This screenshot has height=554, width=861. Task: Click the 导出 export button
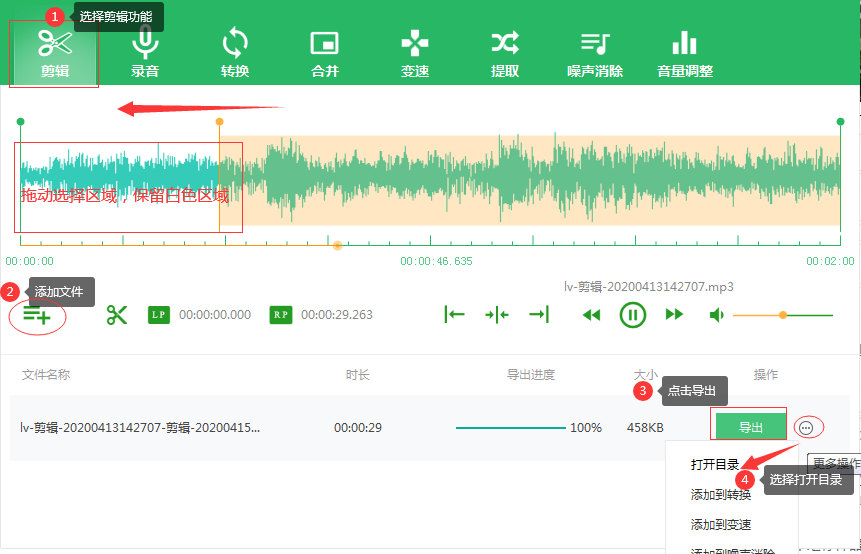[751, 427]
